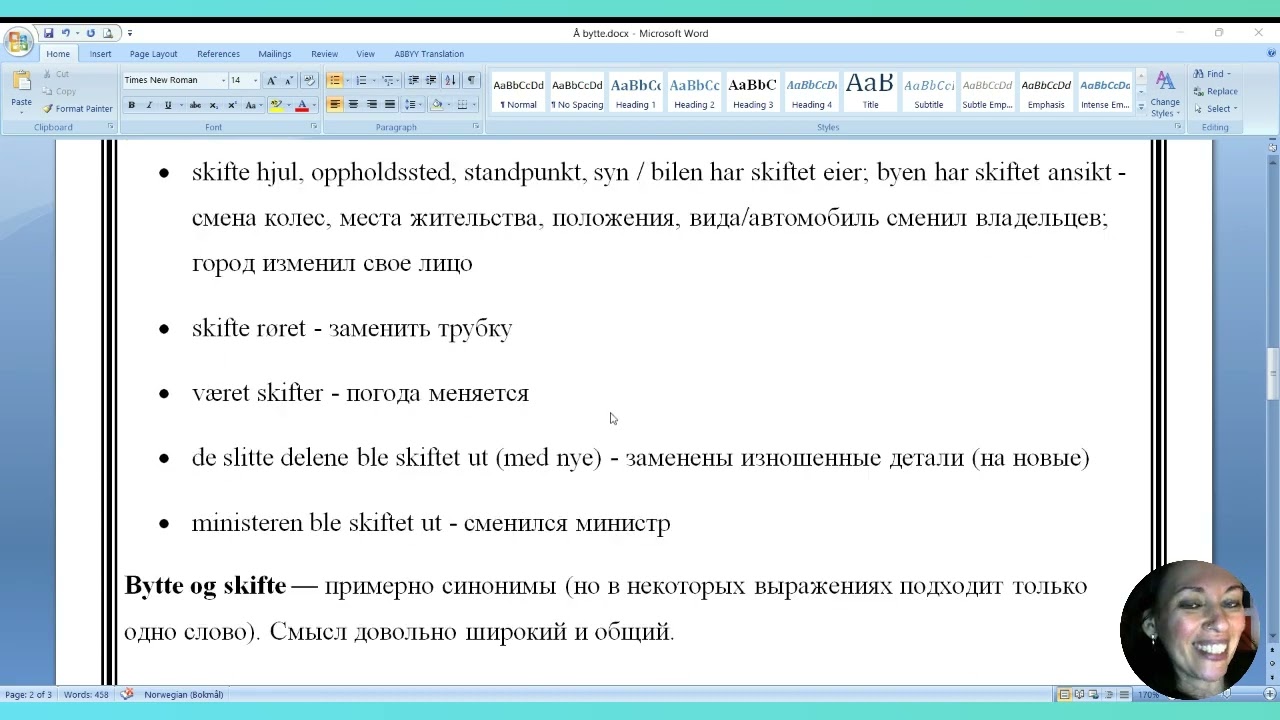Toggle Bold formatting
Viewport: 1280px width, 720px height.
(x=131, y=105)
